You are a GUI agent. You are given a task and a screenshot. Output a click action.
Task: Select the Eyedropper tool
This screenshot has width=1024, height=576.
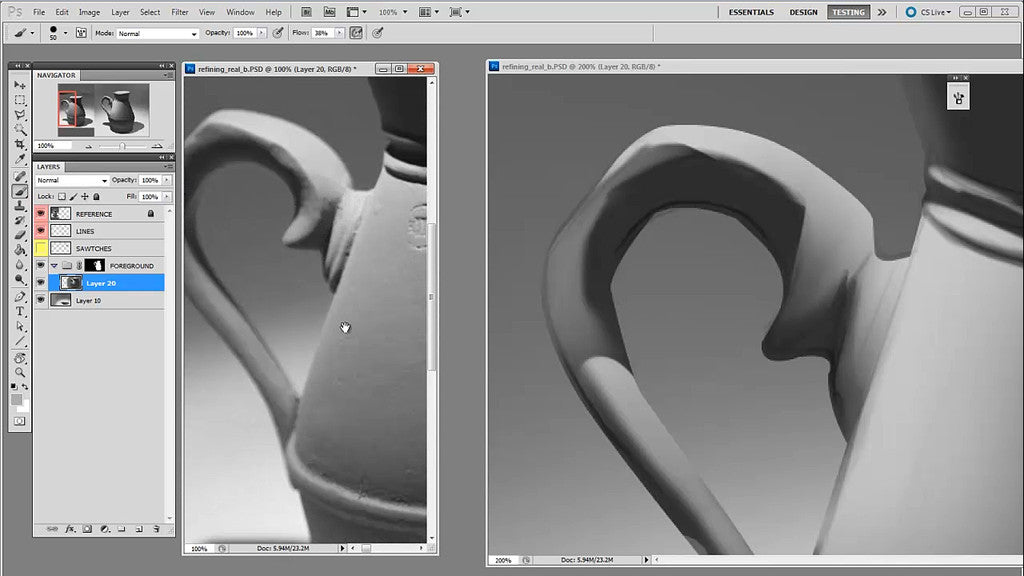20,159
